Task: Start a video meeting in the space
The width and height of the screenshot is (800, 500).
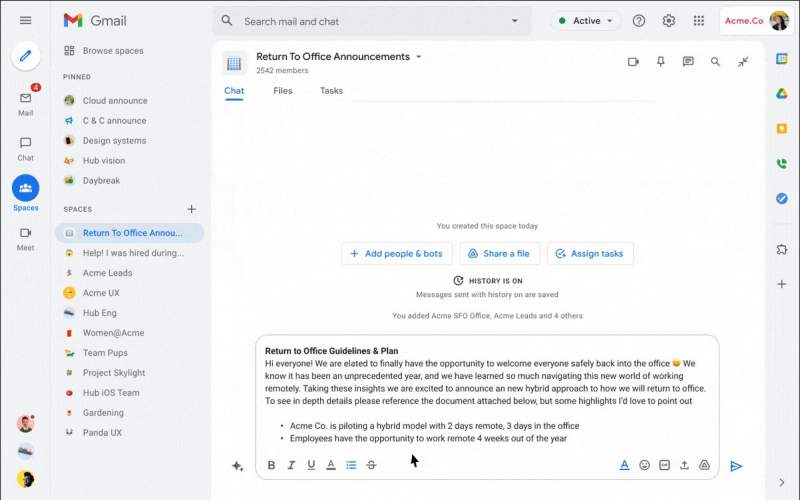Action: pos(633,62)
